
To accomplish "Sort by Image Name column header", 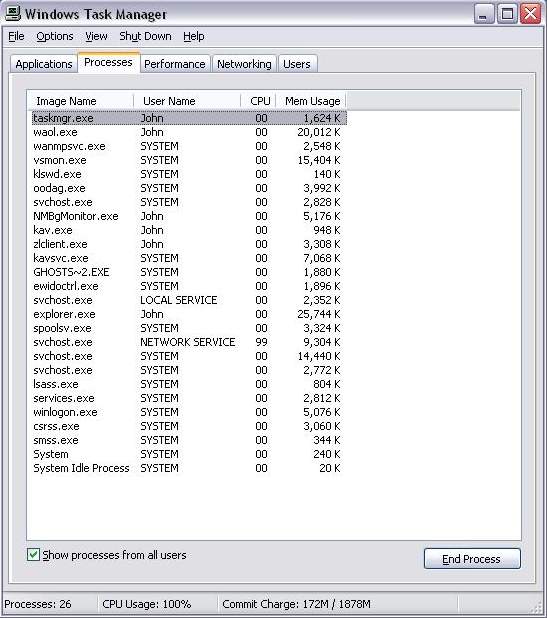I will click(81, 101).
